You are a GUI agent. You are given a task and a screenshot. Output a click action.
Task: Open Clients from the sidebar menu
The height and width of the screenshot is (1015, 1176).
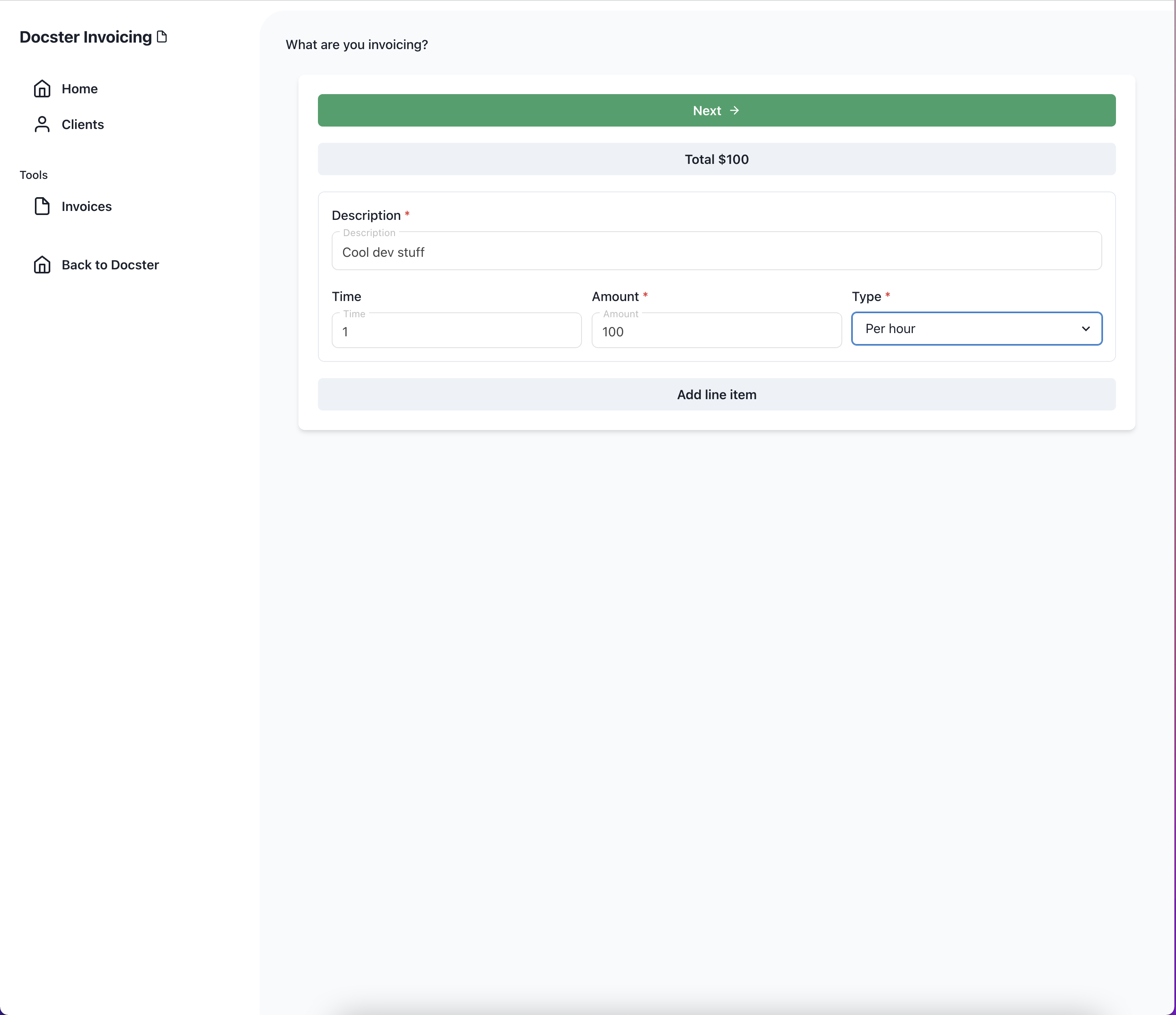click(82, 124)
